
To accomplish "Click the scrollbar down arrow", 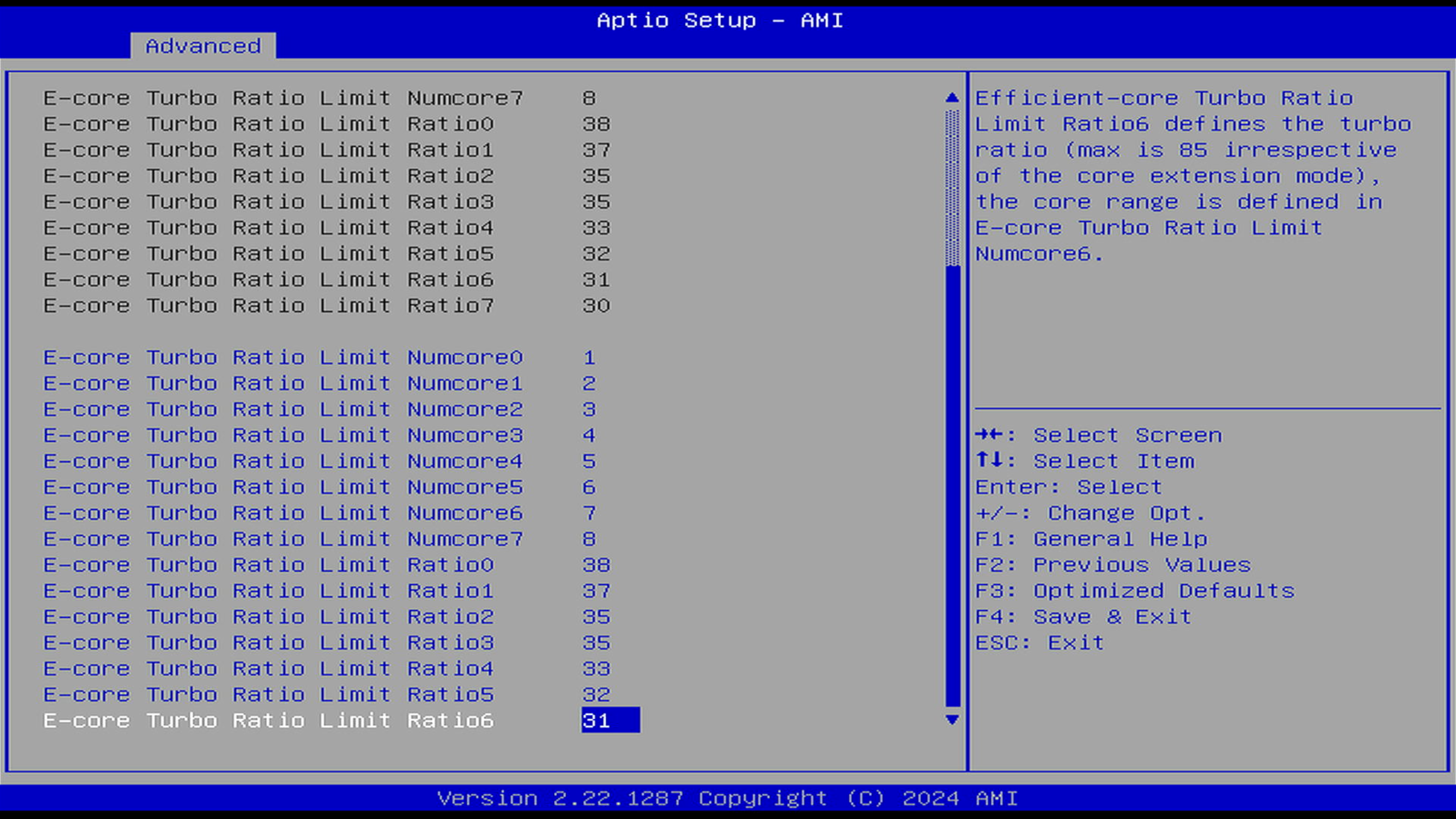I will click(952, 720).
